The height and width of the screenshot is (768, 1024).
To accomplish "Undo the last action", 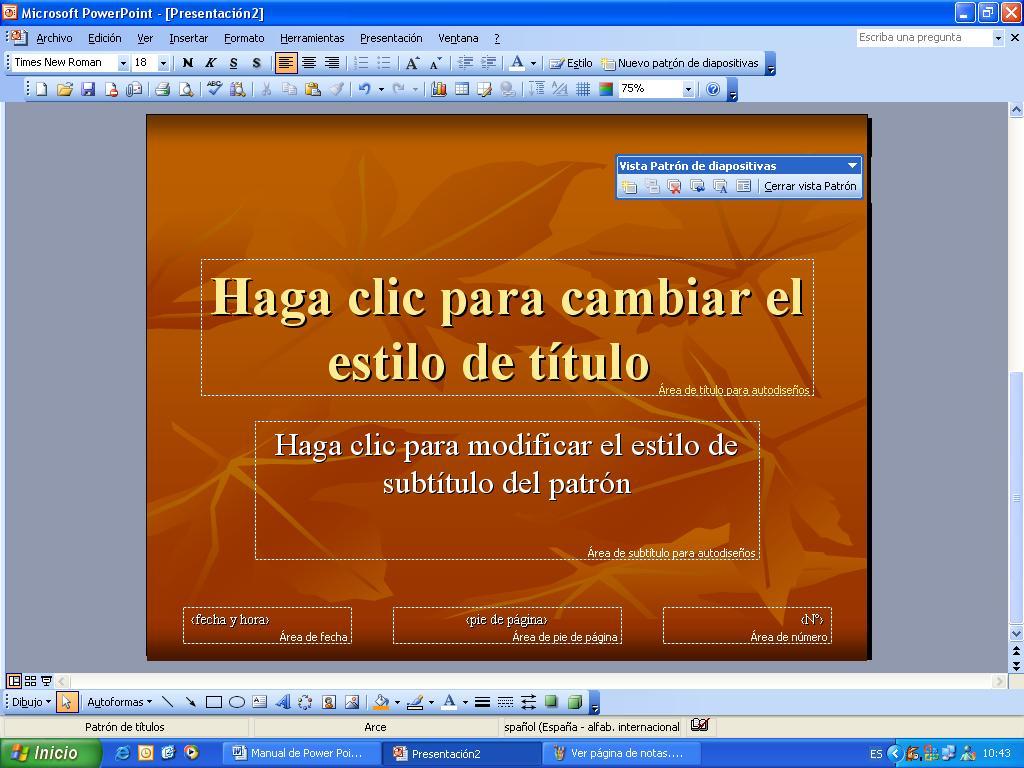I will click(x=364, y=89).
